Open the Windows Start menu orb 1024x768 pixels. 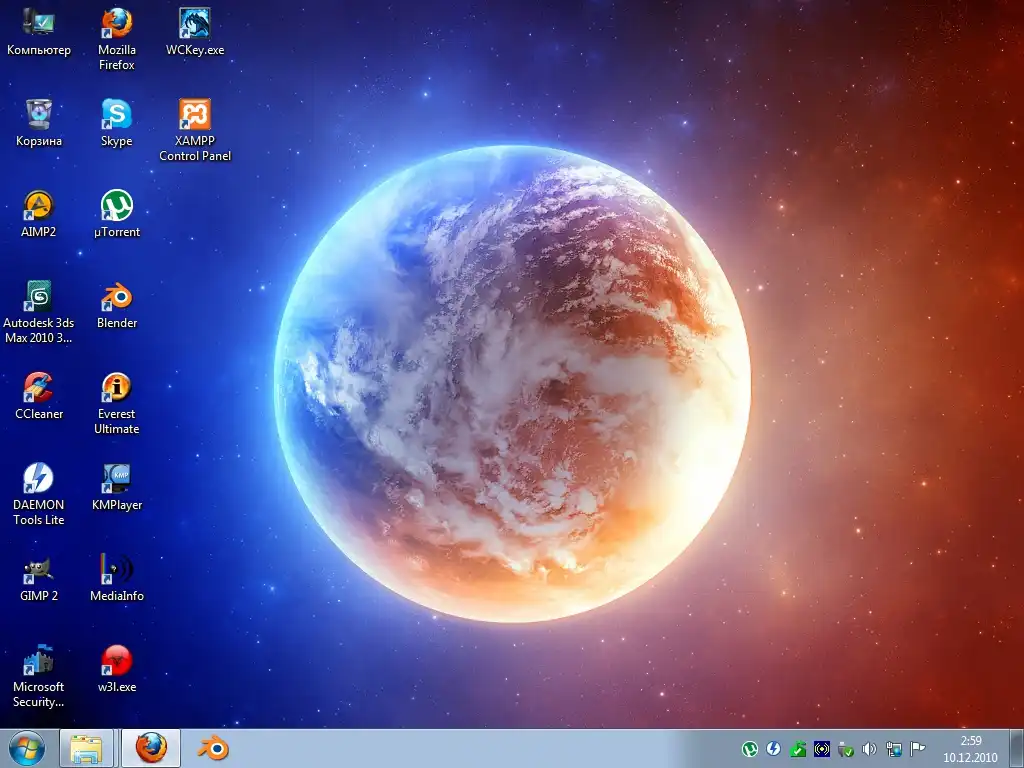click(x=27, y=748)
